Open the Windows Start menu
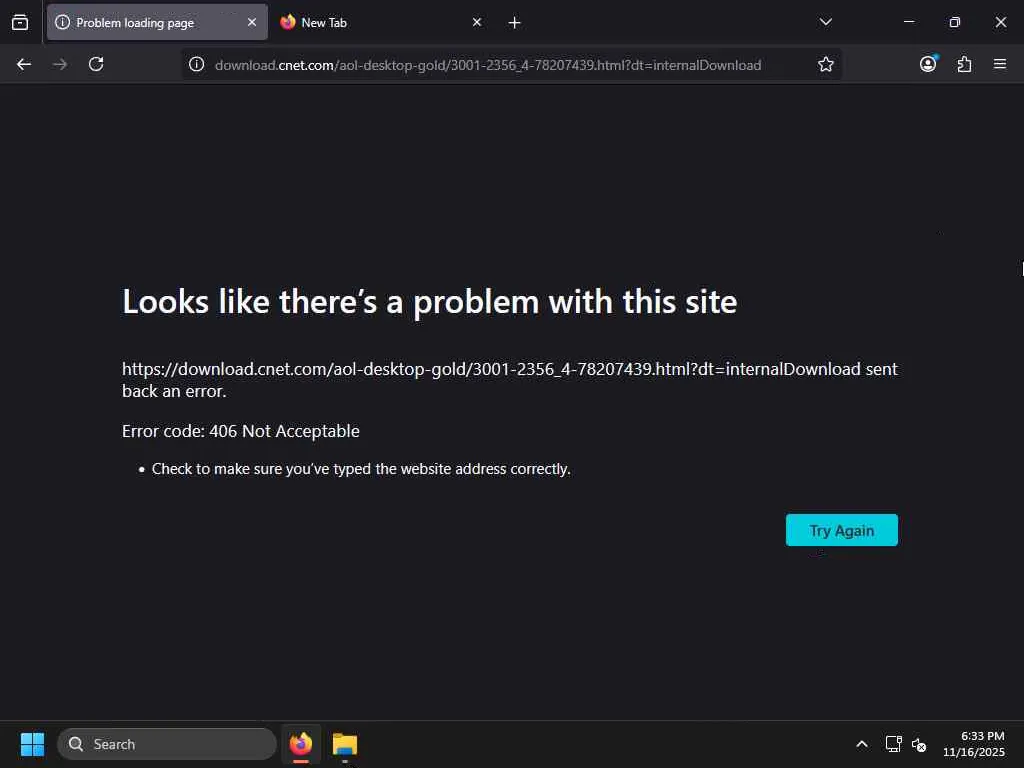 coord(32,744)
